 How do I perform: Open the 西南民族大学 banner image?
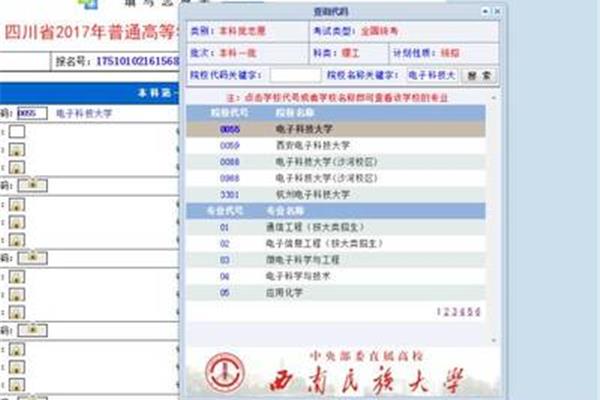click(x=342, y=372)
